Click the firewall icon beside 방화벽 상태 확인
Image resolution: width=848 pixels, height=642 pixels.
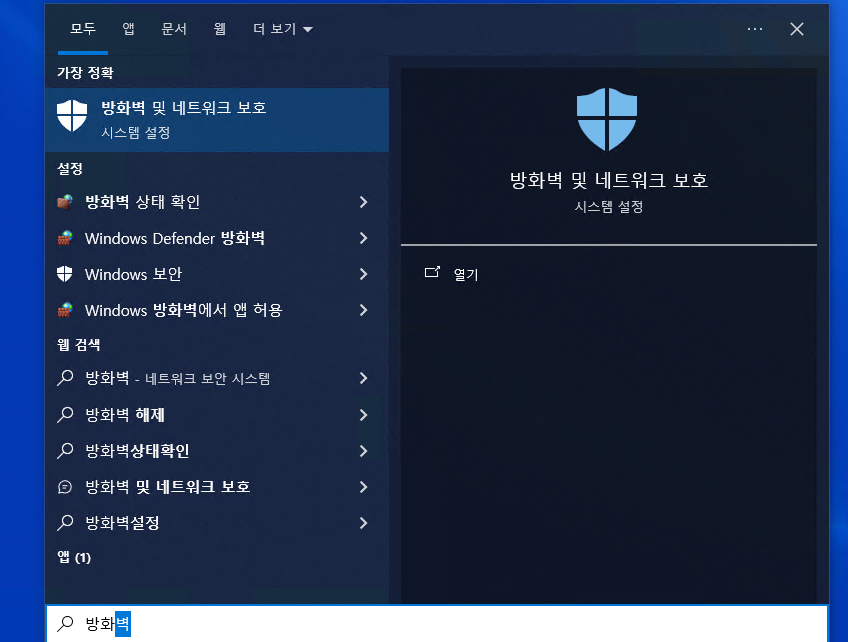coord(65,202)
